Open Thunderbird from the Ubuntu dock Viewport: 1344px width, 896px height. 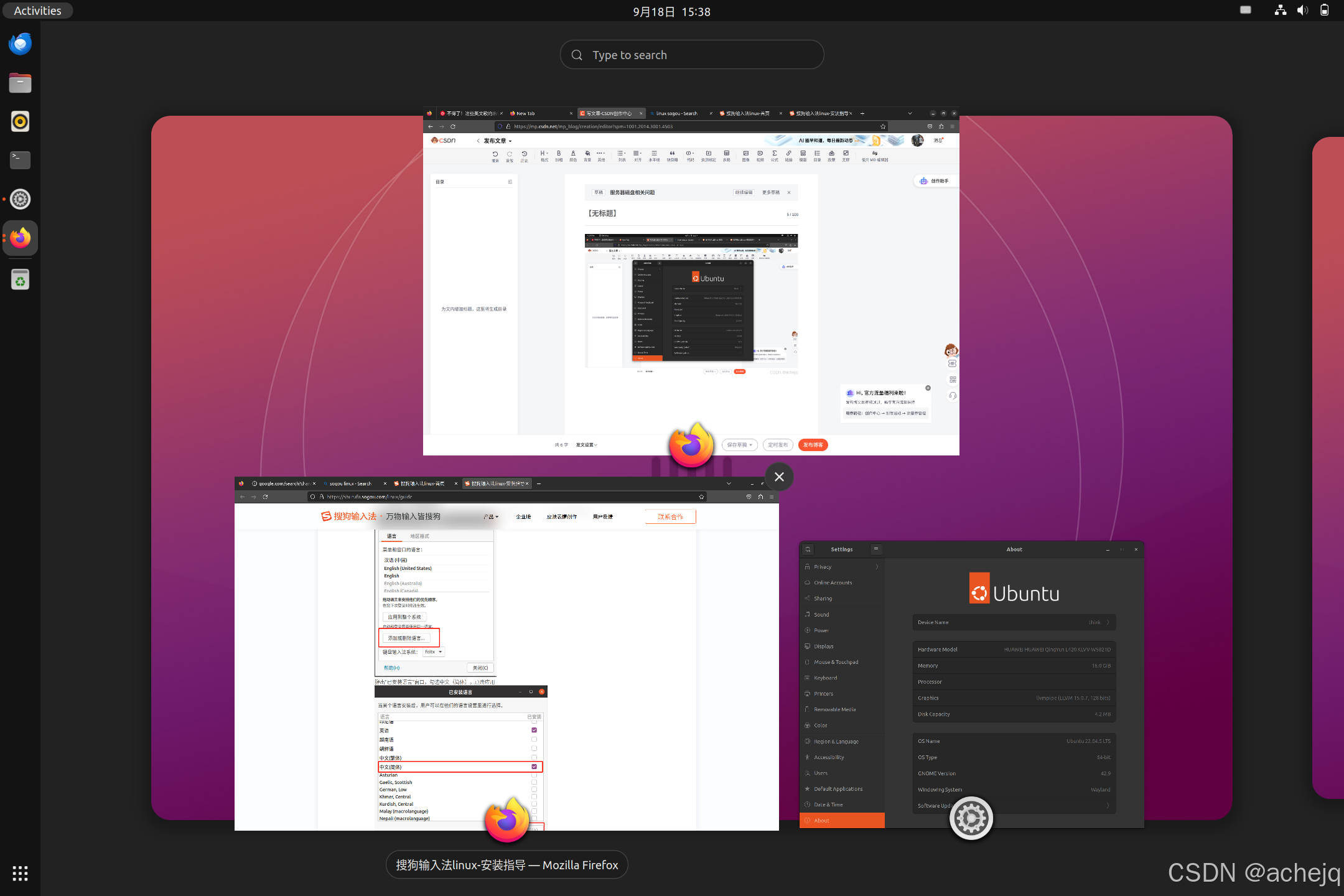click(20, 44)
